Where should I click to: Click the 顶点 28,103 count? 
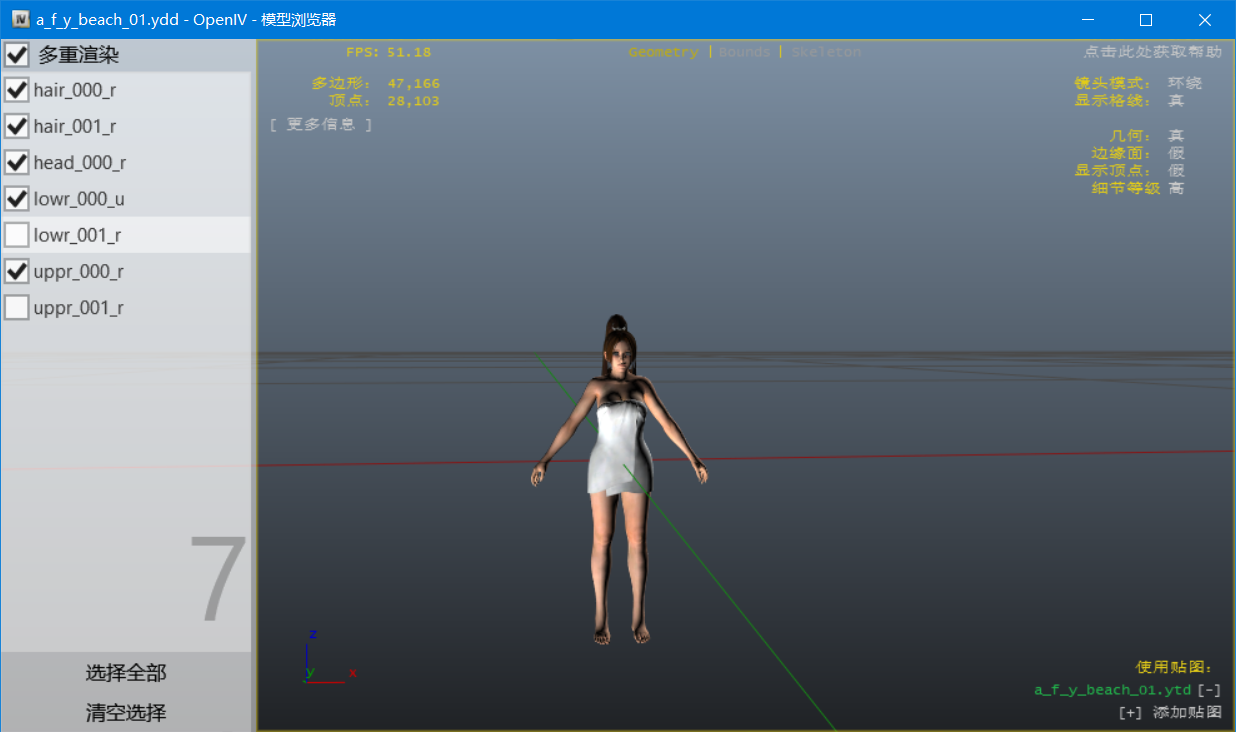click(x=384, y=100)
